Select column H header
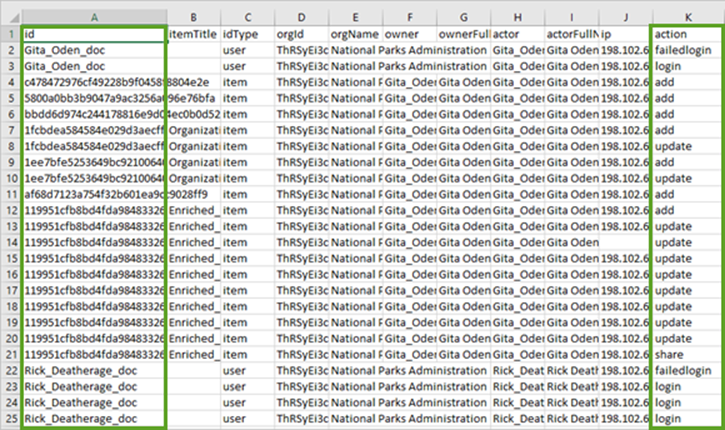This screenshot has height=430, width=725. click(x=517, y=18)
